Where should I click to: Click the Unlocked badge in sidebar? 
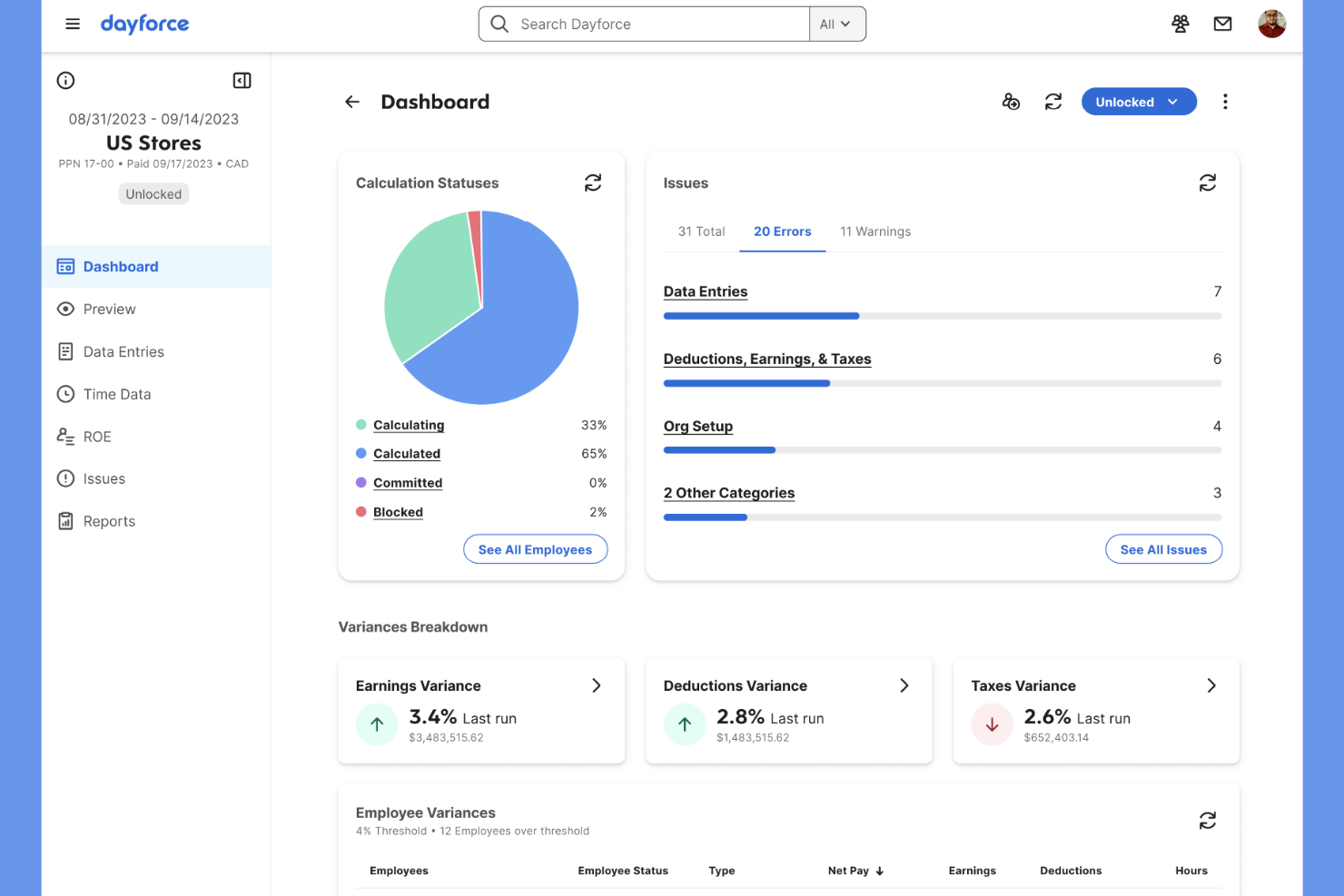pyautogui.click(x=153, y=194)
